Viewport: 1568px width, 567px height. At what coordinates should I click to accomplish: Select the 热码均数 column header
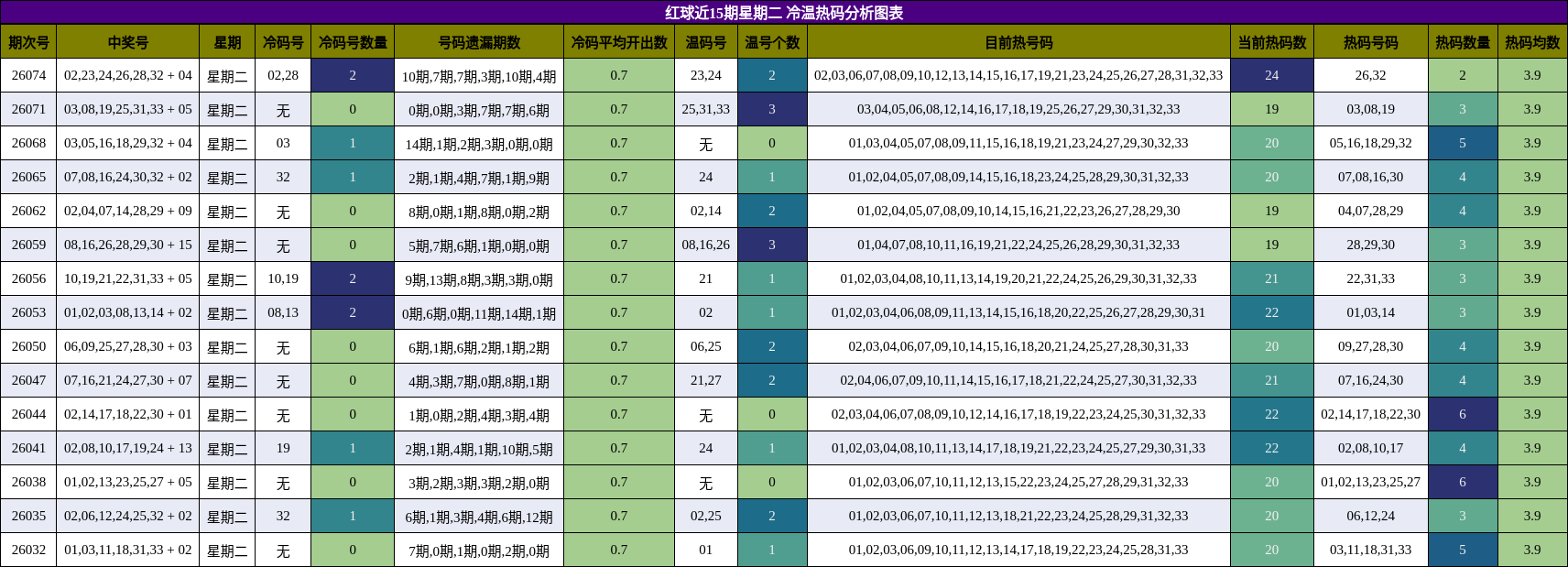1532,42
